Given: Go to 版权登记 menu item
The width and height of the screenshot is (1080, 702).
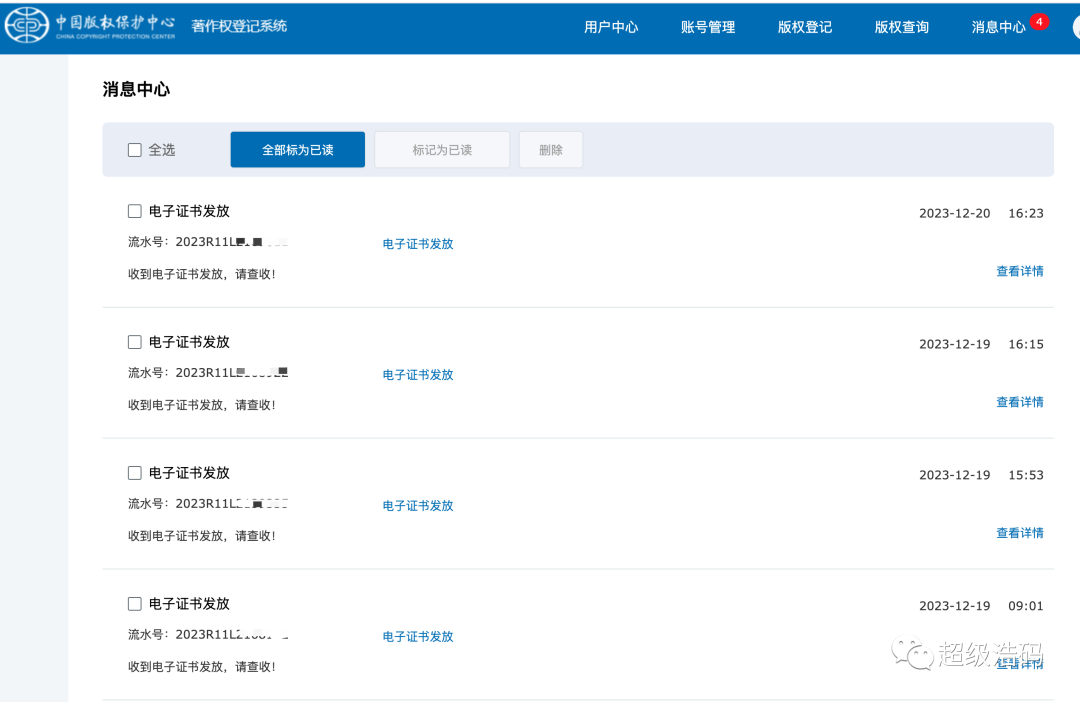Looking at the screenshot, I should (804, 27).
